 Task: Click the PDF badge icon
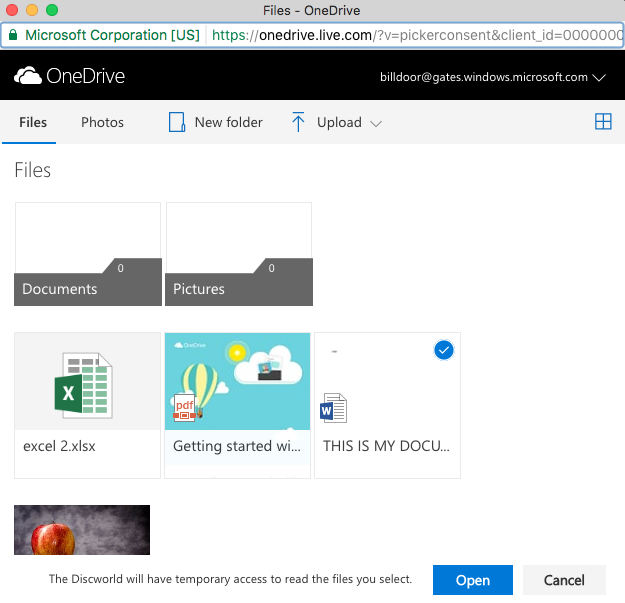[185, 407]
